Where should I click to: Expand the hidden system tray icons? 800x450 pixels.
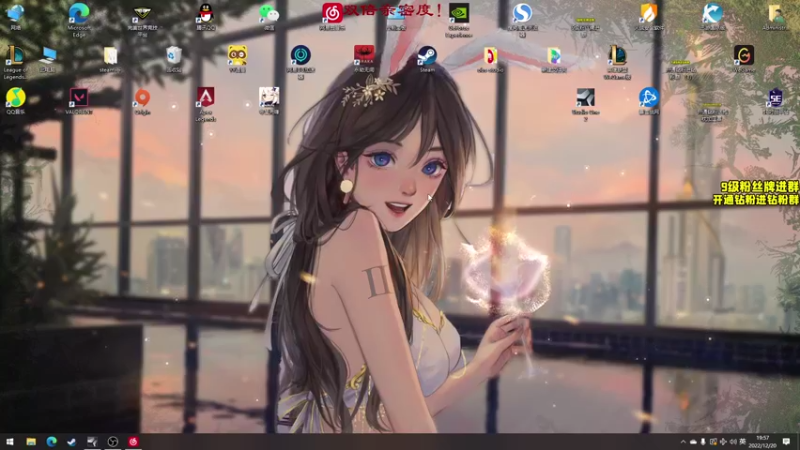tap(683, 442)
